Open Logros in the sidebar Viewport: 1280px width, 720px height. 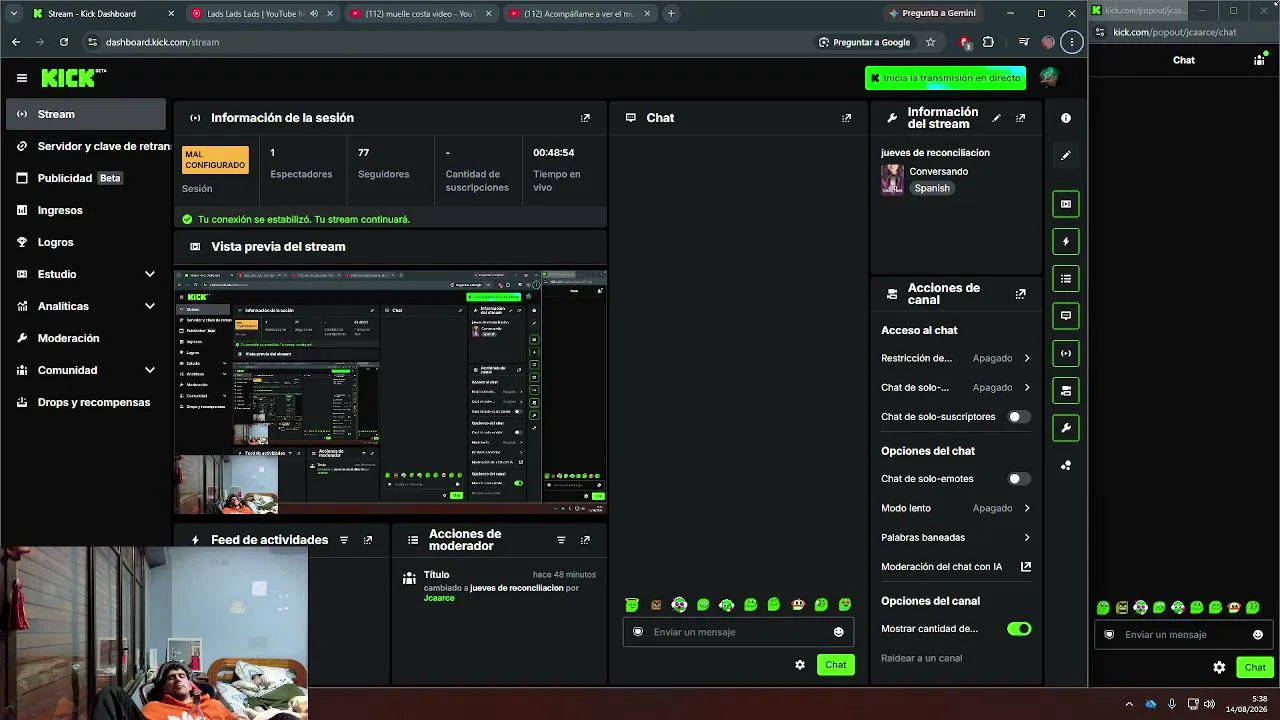(86, 242)
